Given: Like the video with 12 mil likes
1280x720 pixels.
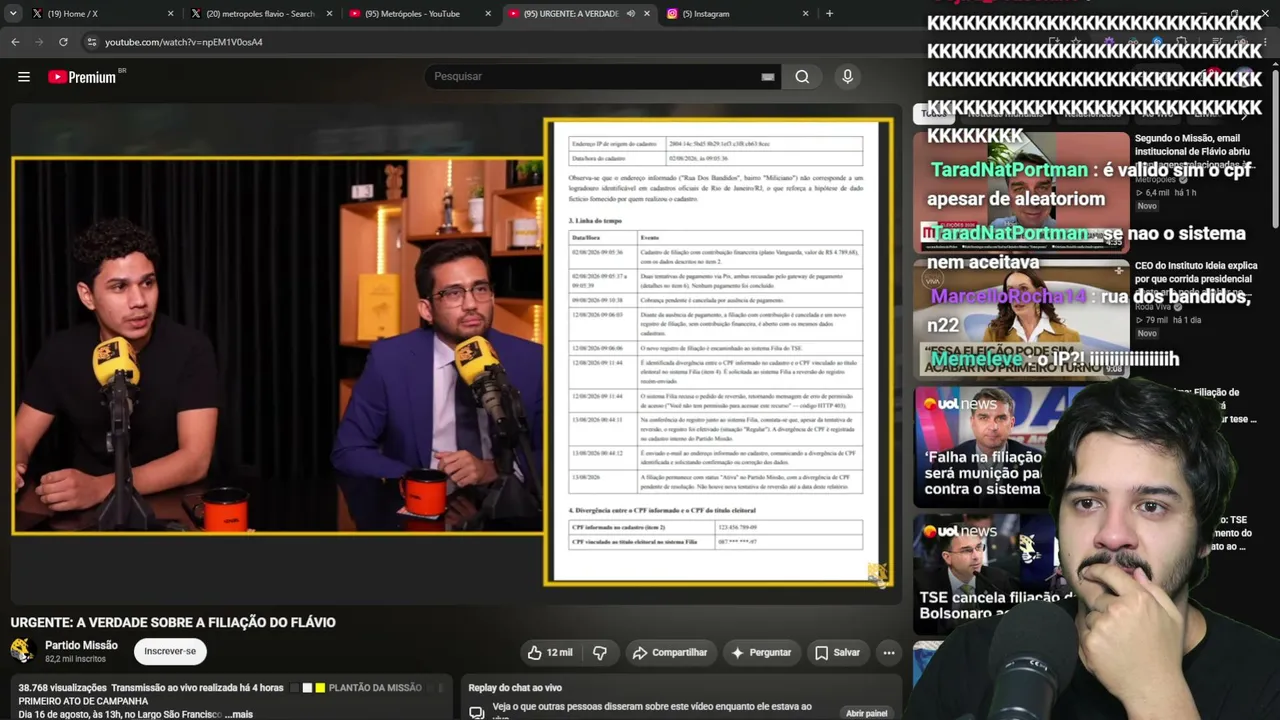Looking at the screenshot, I should pos(551,653).
